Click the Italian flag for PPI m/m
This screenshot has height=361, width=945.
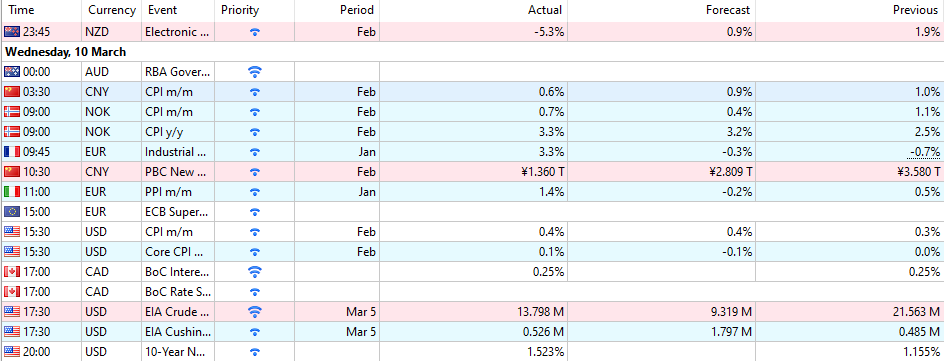11,192
